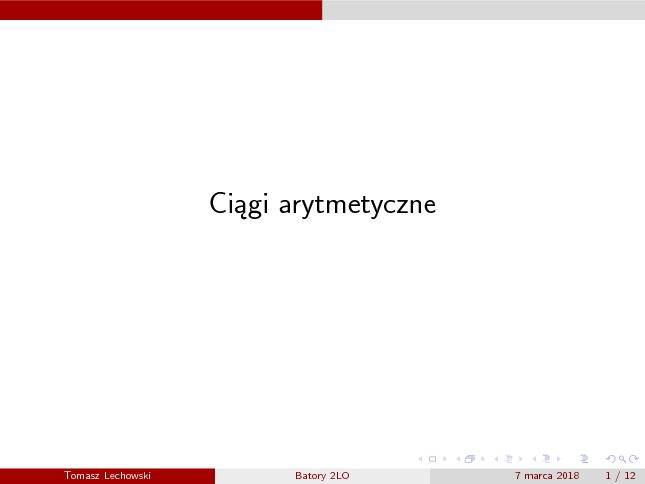Click the title Ciągi arytmetyczne
Screen dimensions: 645x484
point(322,204)
